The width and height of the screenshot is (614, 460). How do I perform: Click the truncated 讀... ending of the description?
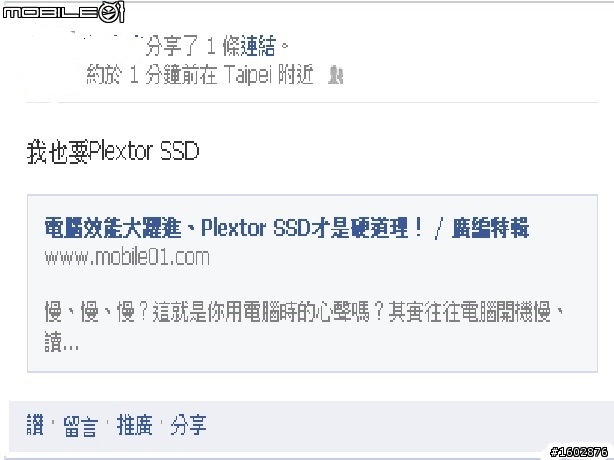[61, 343]
